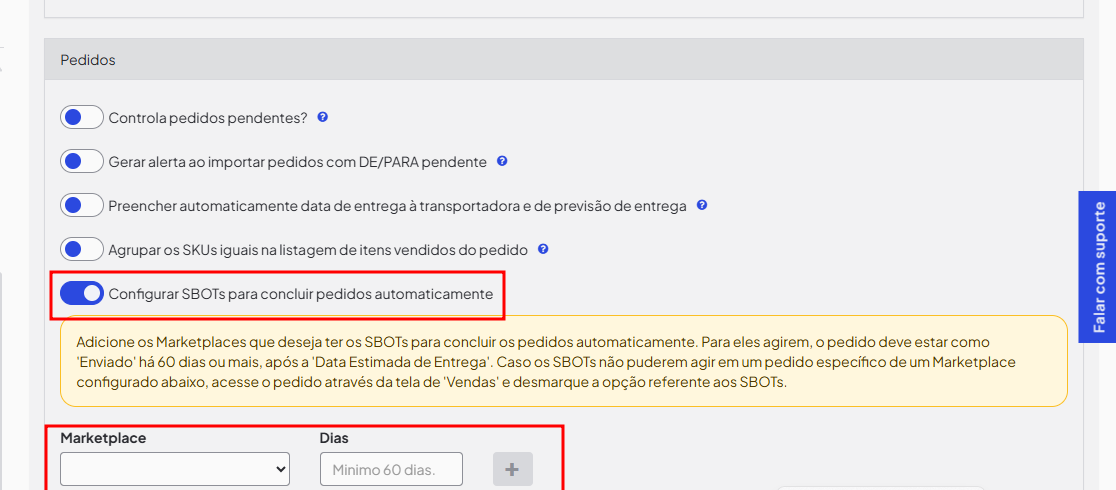Click help icon beside DE/PARA pendente alert
This screenshot has width=1116, height=490.
[502, 161]
